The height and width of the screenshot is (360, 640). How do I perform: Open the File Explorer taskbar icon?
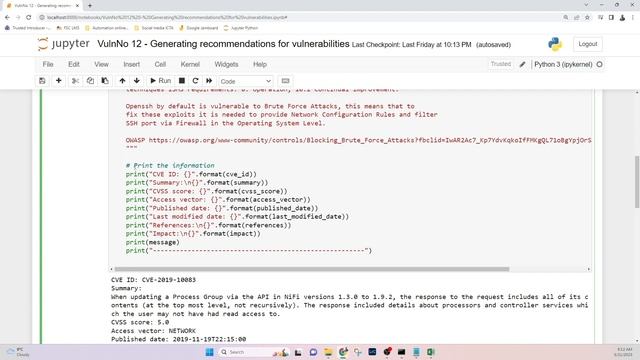(x=328, y=352)
